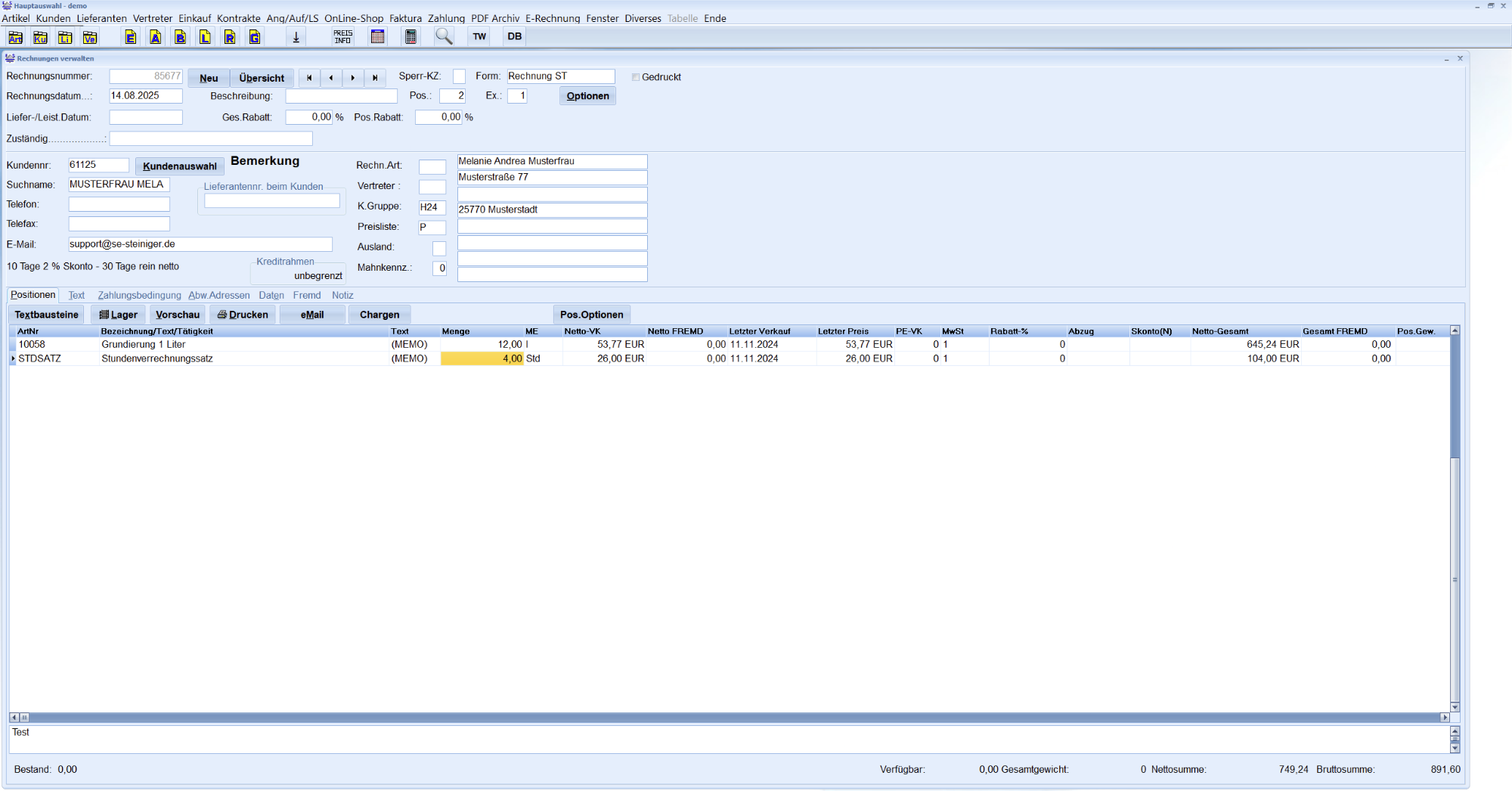
Task: Click the Sperr-KZ box
Action: coord(459,76)
